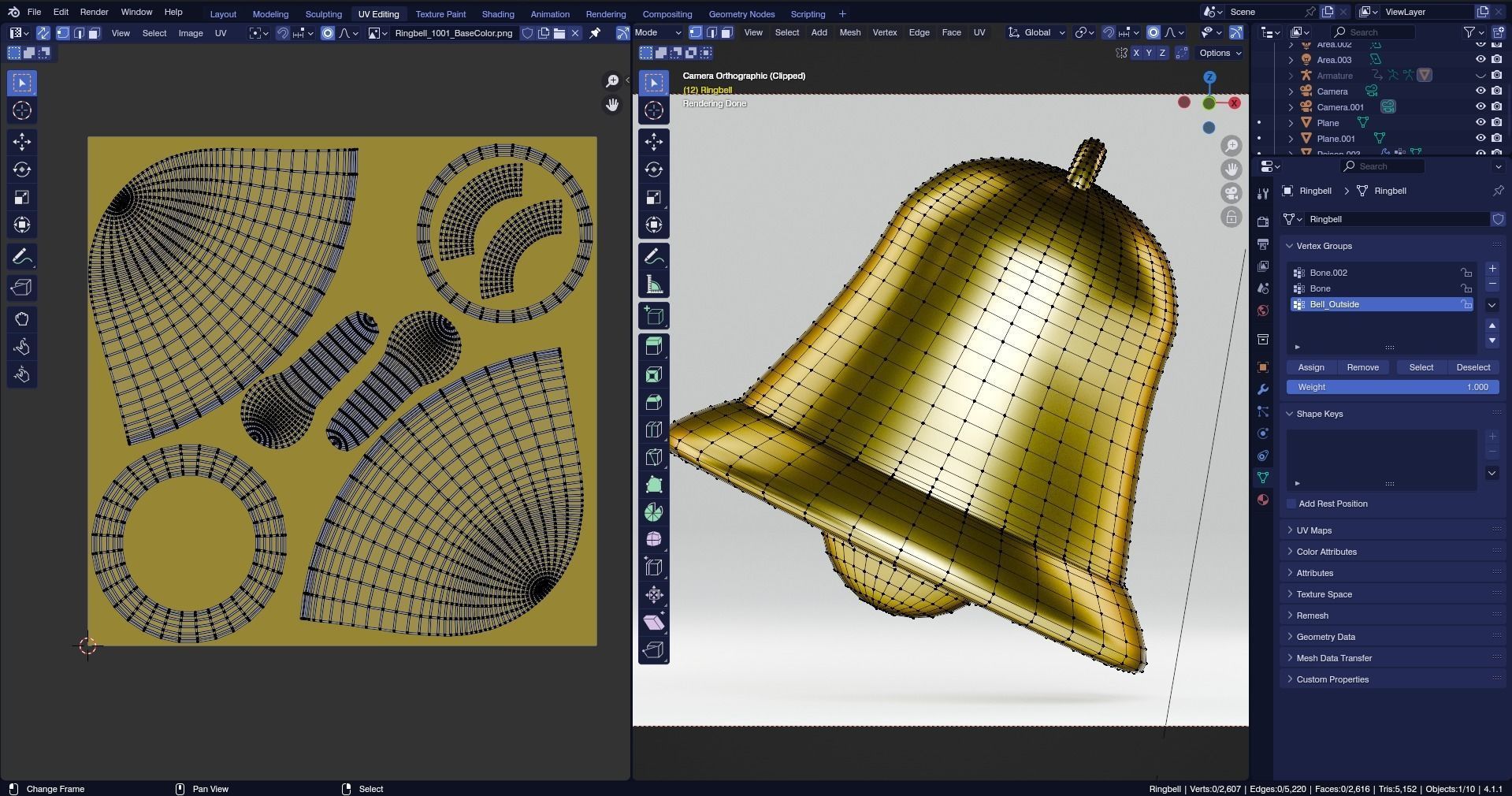Screen dimensions: 1512x796
Task: Click the Deselect vertex group button
Action: (1473, 367)
